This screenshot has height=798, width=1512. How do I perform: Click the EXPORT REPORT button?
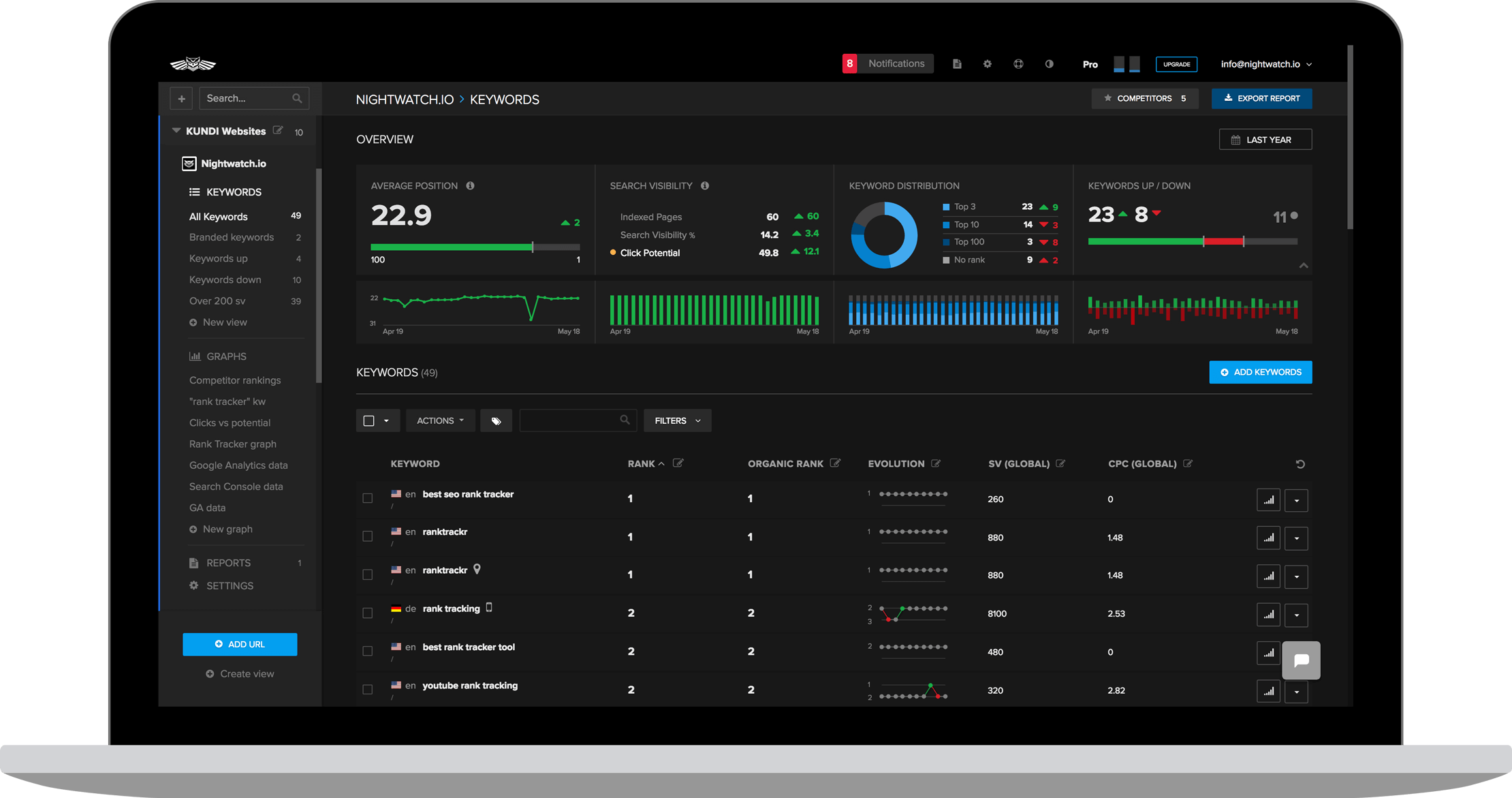[x=1261, y=98]
